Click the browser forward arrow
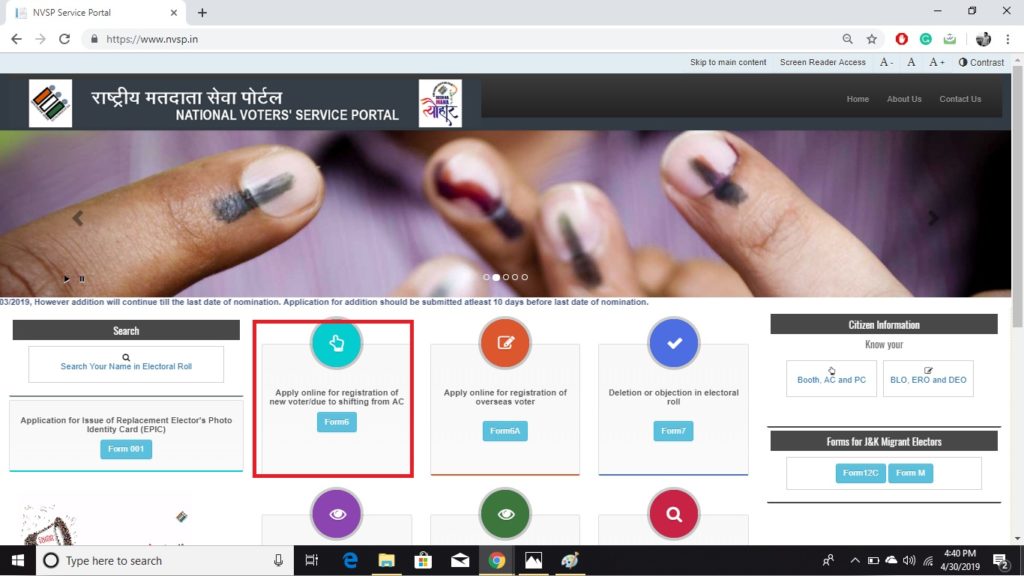Image resolution: width=1024 pixels, height=576 pixels. click(40, 39)
